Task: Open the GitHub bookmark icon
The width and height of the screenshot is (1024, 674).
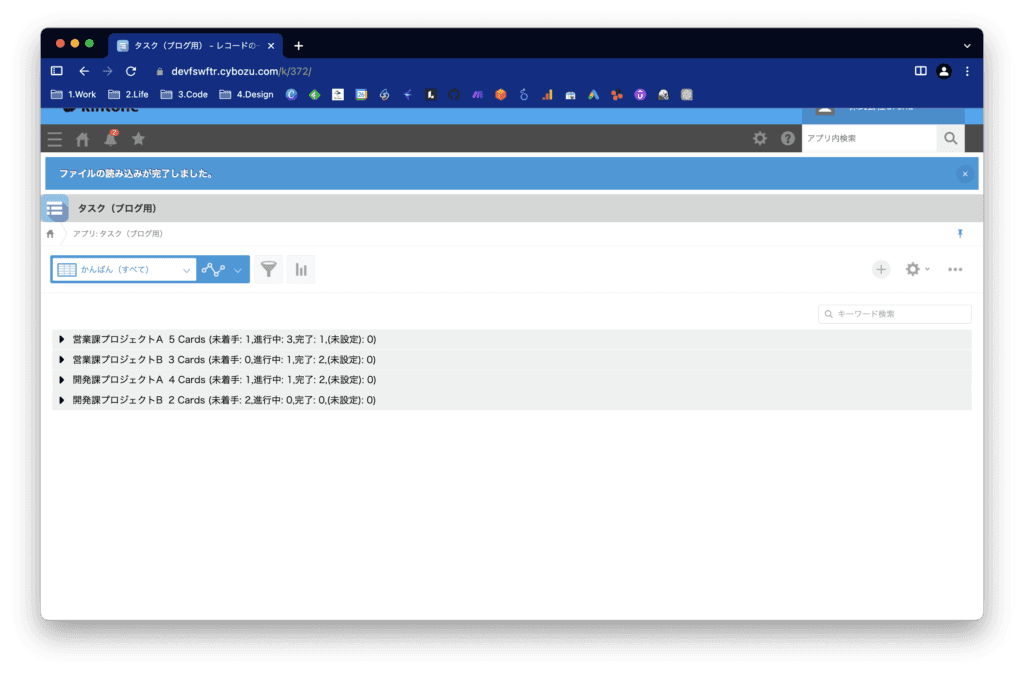Action: [x=454, y=95]
